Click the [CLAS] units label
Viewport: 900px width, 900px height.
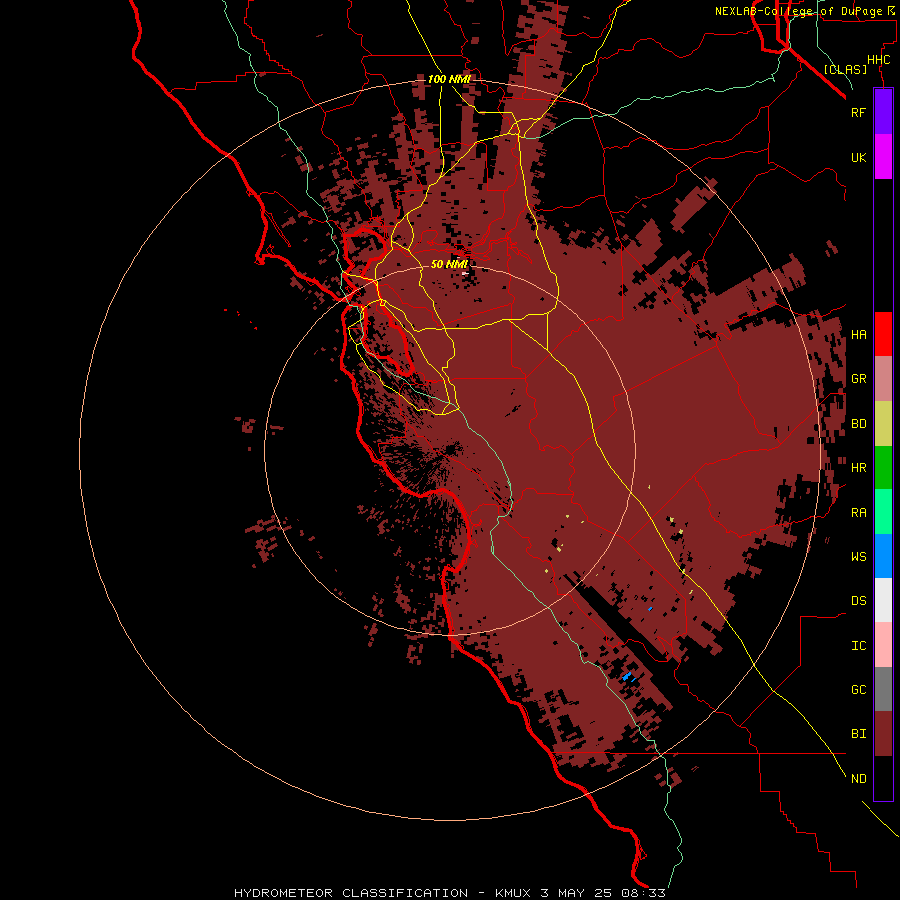tap(845, 69)
